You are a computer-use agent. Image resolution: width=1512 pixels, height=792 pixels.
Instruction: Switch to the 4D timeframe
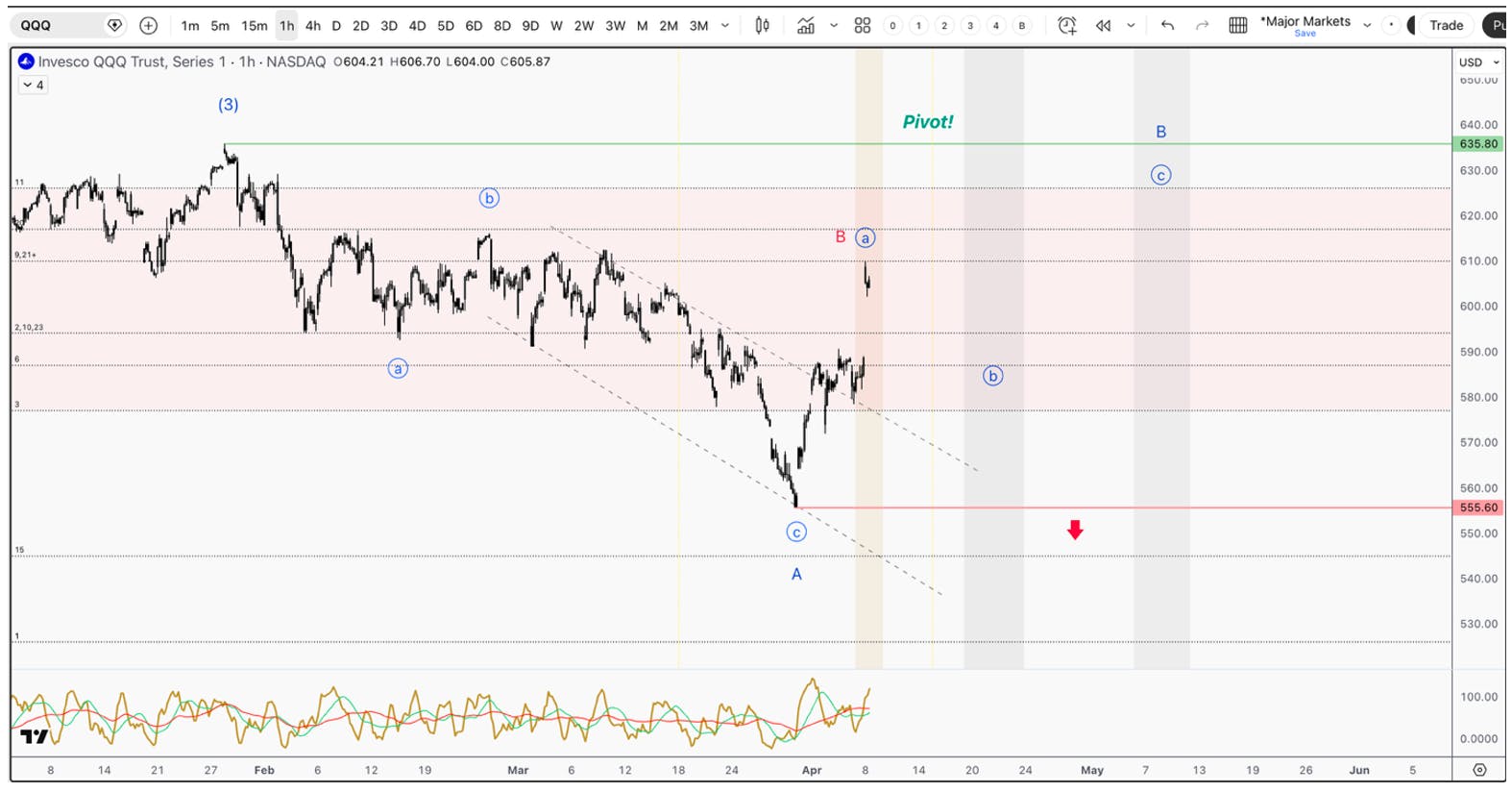coord(417,26)
